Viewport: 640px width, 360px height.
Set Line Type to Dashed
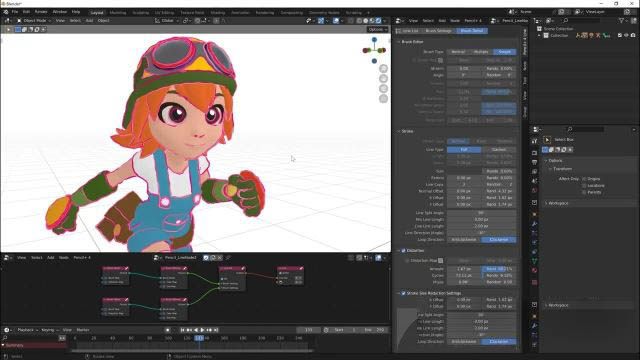click(x=499, y=150)
